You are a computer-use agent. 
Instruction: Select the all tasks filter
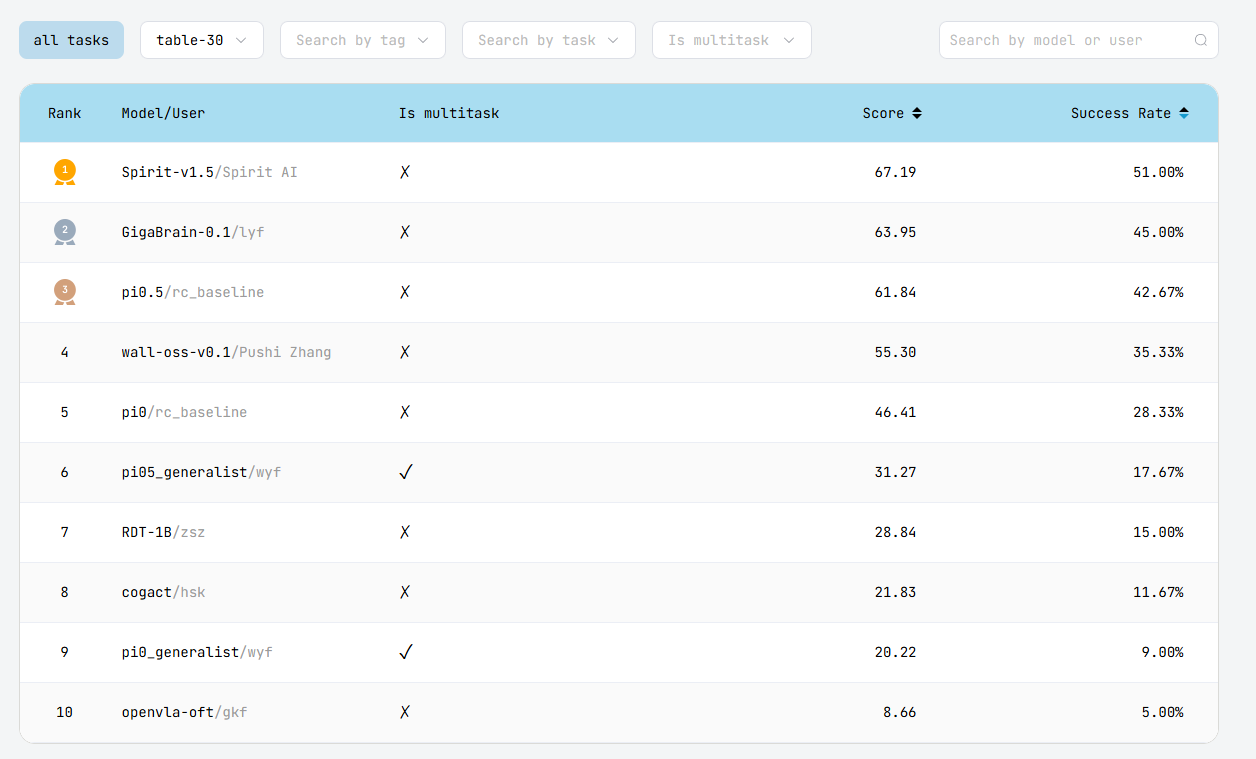point(71,40)
